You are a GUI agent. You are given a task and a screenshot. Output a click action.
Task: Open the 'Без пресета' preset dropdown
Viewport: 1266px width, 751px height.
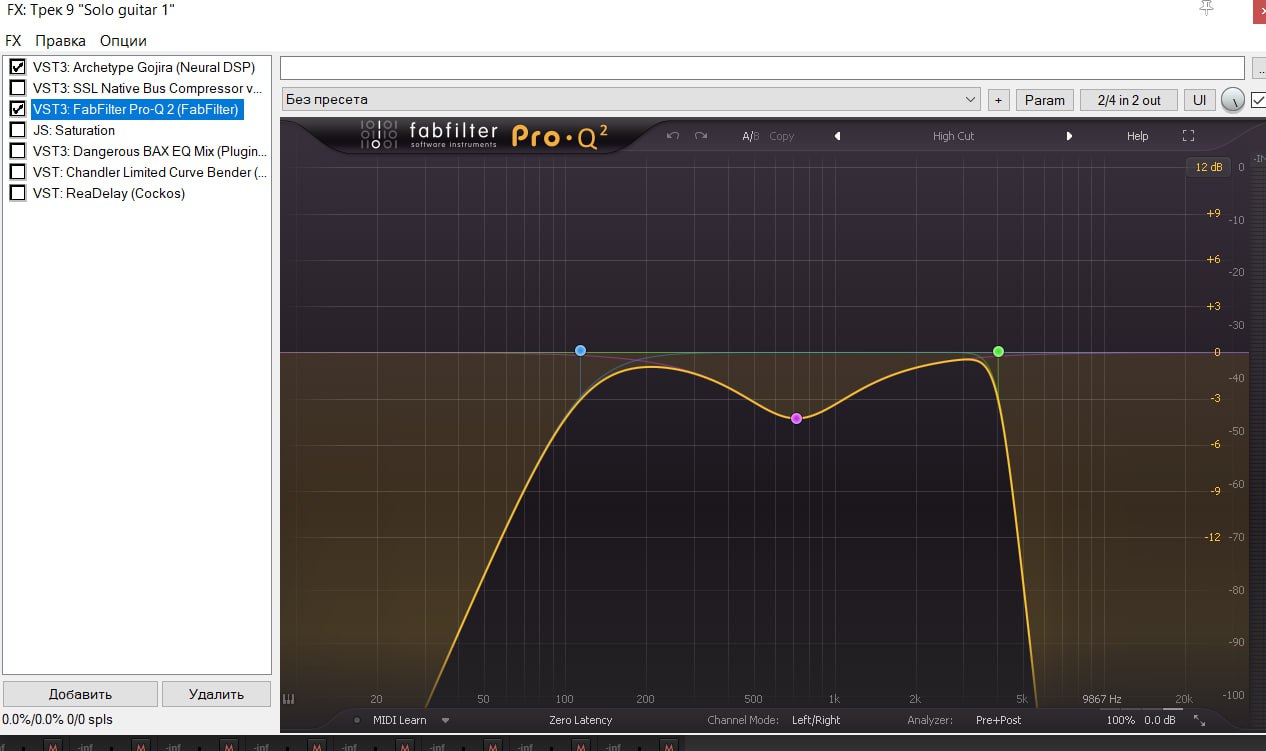coord(630,100)
